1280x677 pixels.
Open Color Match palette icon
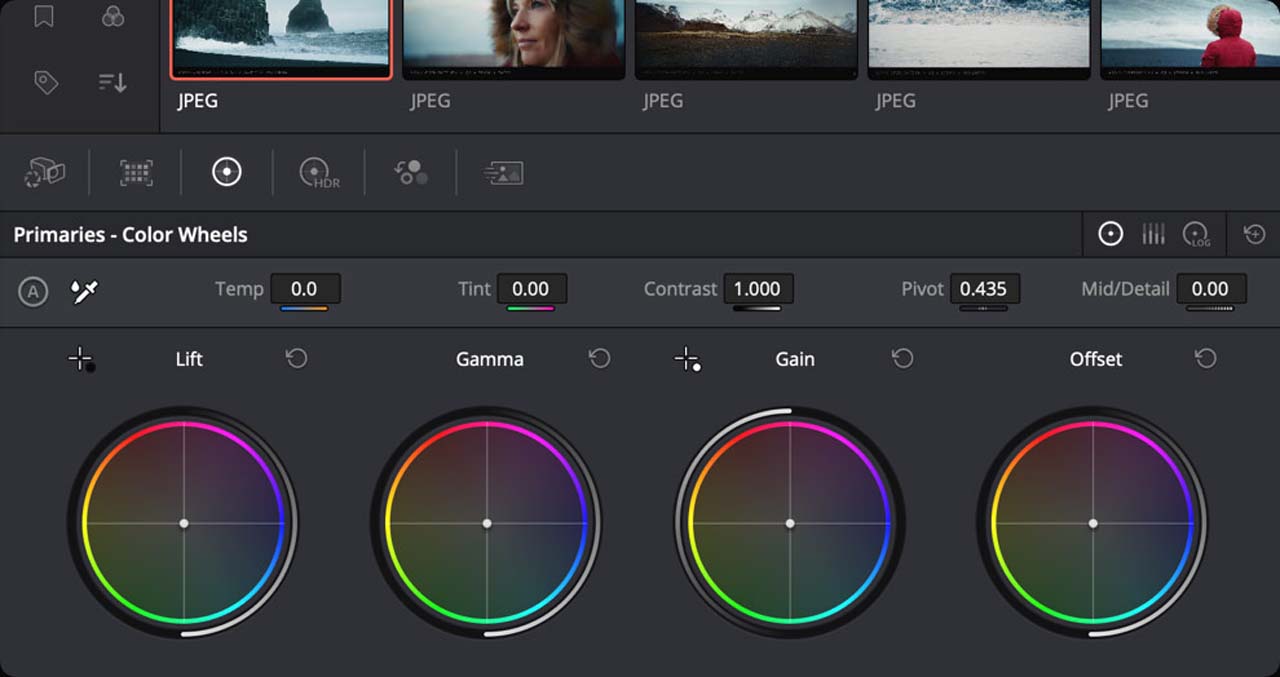point(136,173)
